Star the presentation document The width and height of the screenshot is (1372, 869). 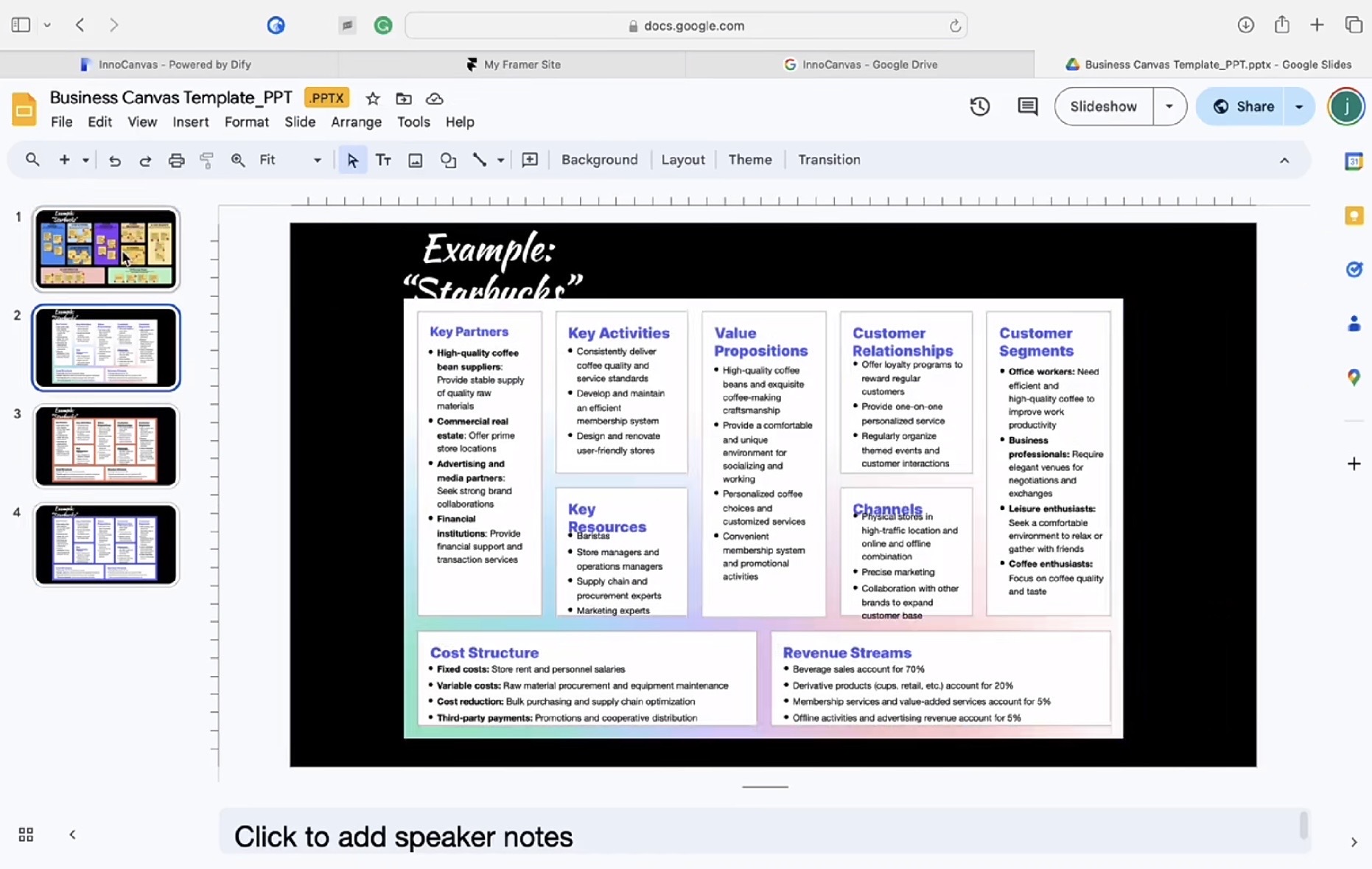click(373, 98)
